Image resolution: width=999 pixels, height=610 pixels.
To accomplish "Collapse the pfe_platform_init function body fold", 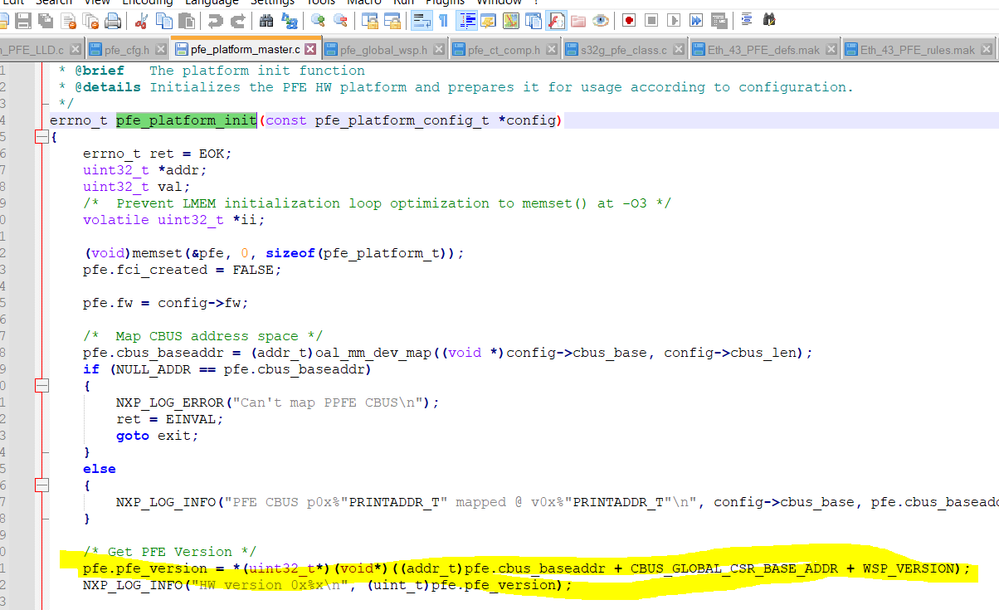I will (x=41, y=137).
